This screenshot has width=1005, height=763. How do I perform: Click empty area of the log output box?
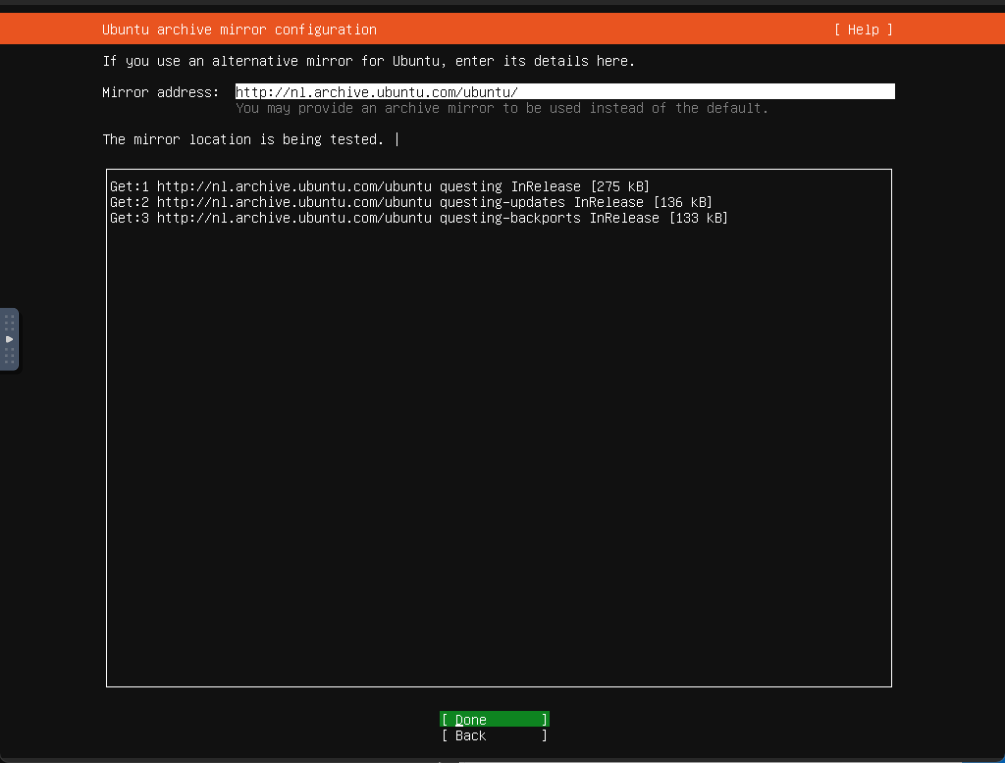click(x=498, y=450)
